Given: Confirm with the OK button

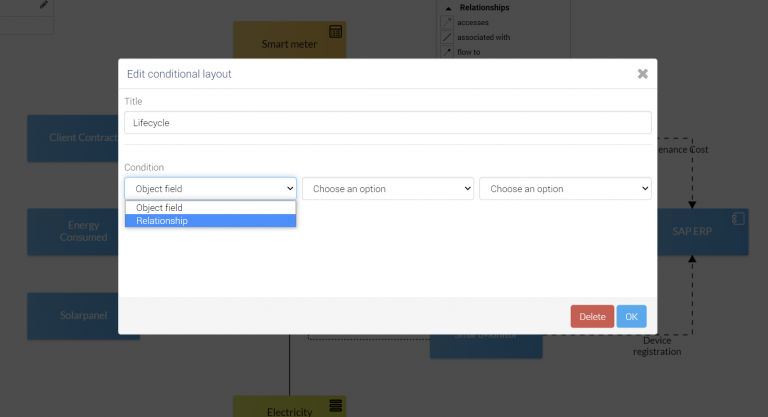Looking at the screenshot, I should click(631, 317).
